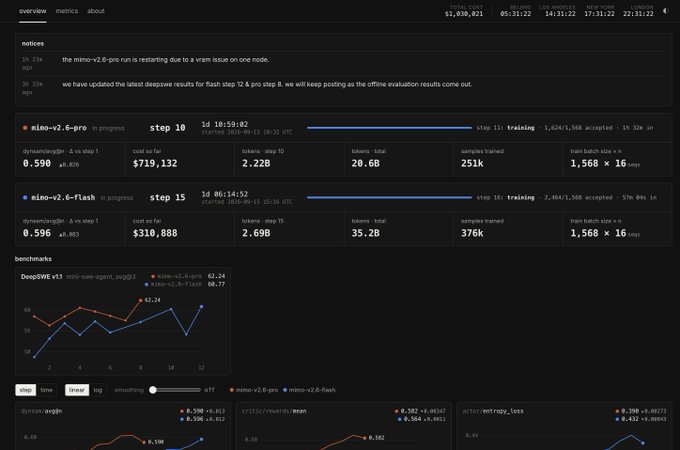Open the dynsam/avg@n chart panel
680x450 pixels.
click(123, 426)
